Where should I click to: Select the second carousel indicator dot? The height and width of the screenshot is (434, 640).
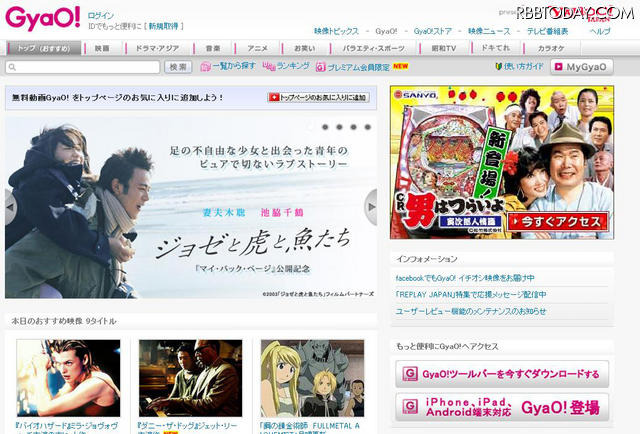(x=339, y=127)
